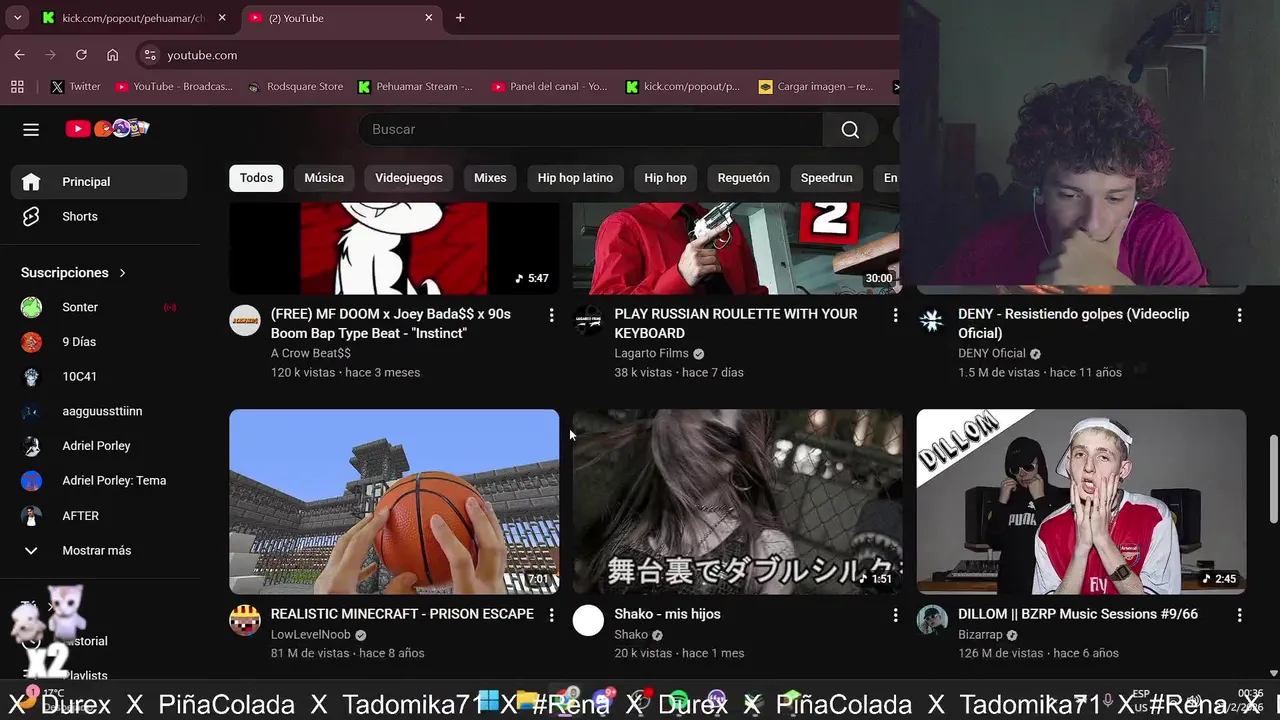
Task: Select the Música filter chip
Action: point(324,178)
